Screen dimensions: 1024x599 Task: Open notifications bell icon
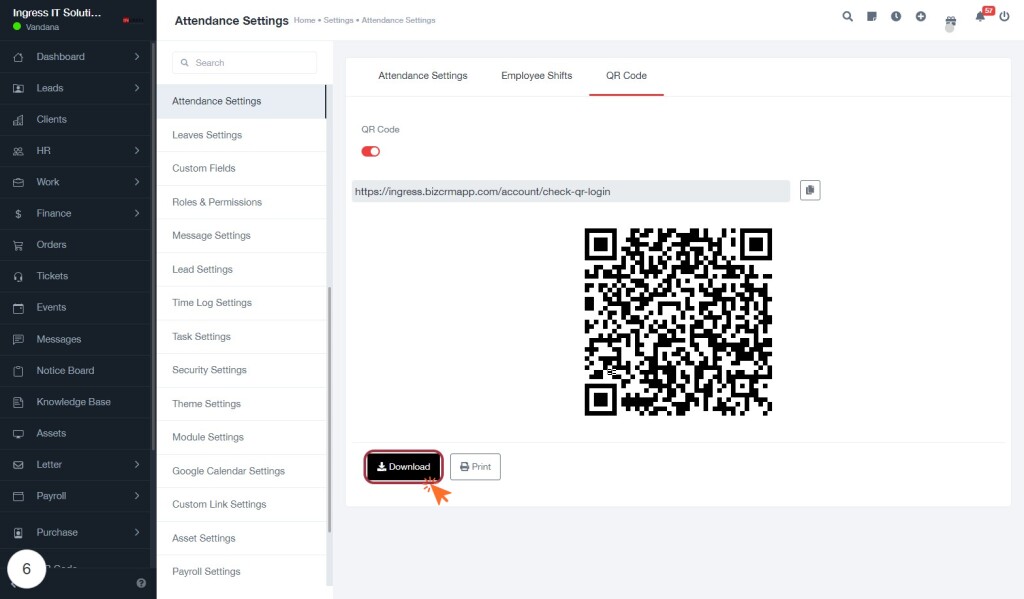[980, 17]
